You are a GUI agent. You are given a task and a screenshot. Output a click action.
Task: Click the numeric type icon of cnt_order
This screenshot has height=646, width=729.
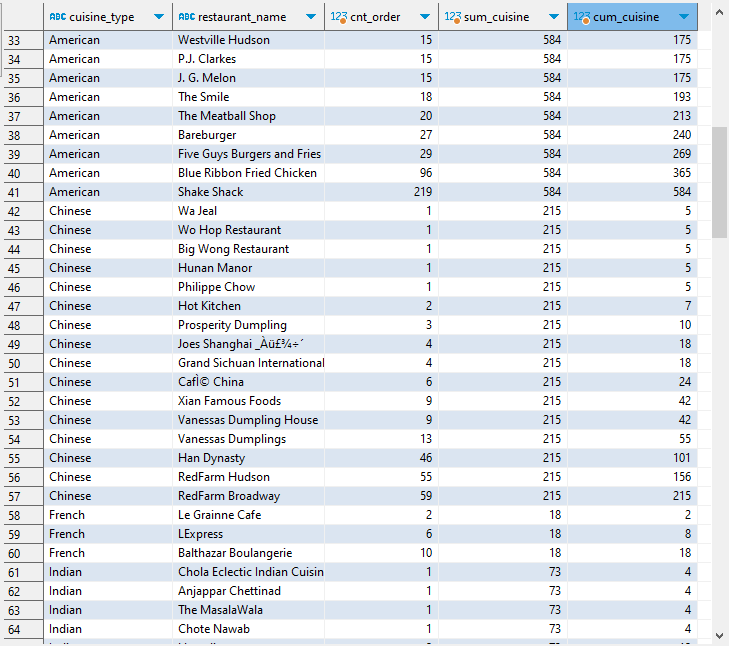pyautogui.click(x=339, y=17)
